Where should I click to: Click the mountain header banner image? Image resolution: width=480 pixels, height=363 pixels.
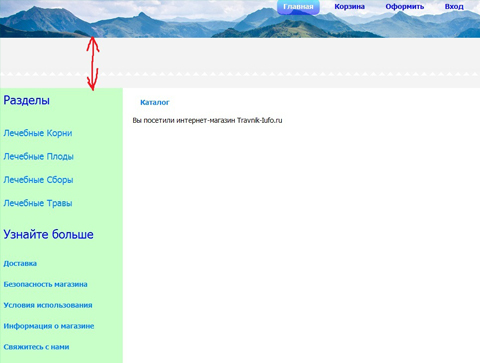tap(240, 19)
